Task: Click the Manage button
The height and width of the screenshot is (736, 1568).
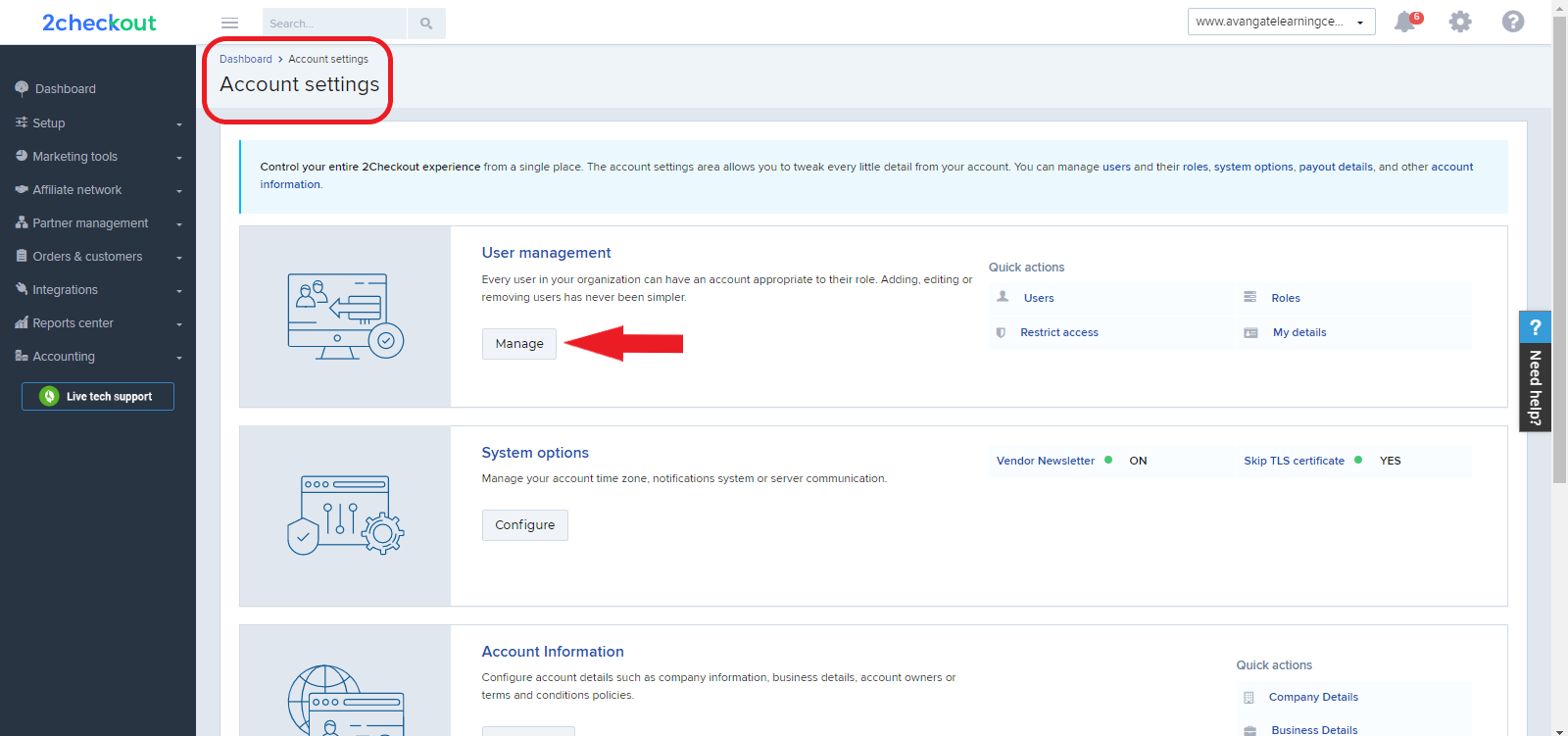Action: 519,344
